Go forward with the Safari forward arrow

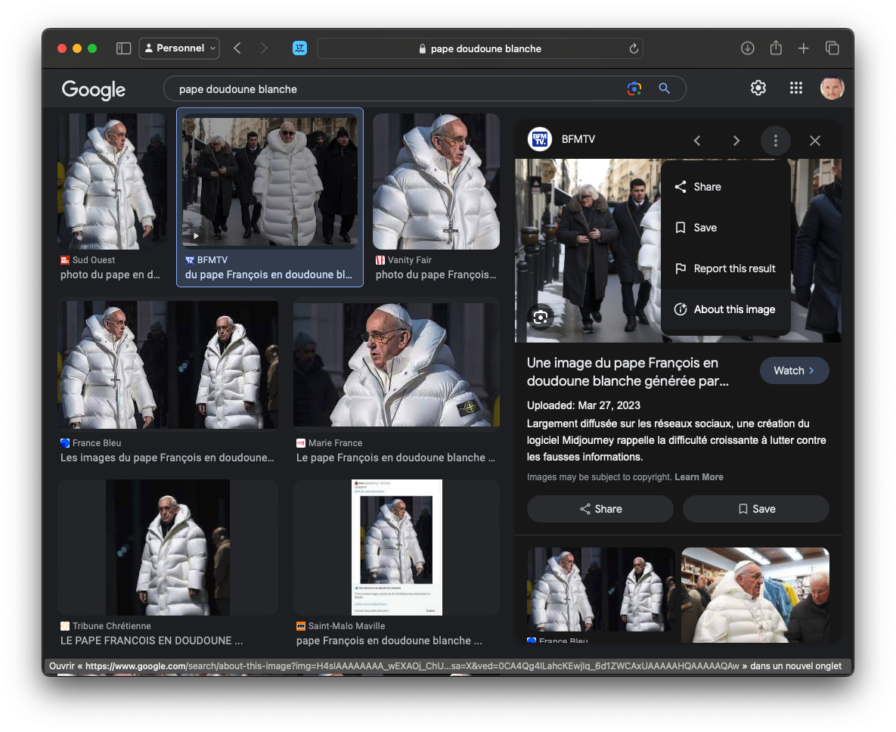coord(263,49)
